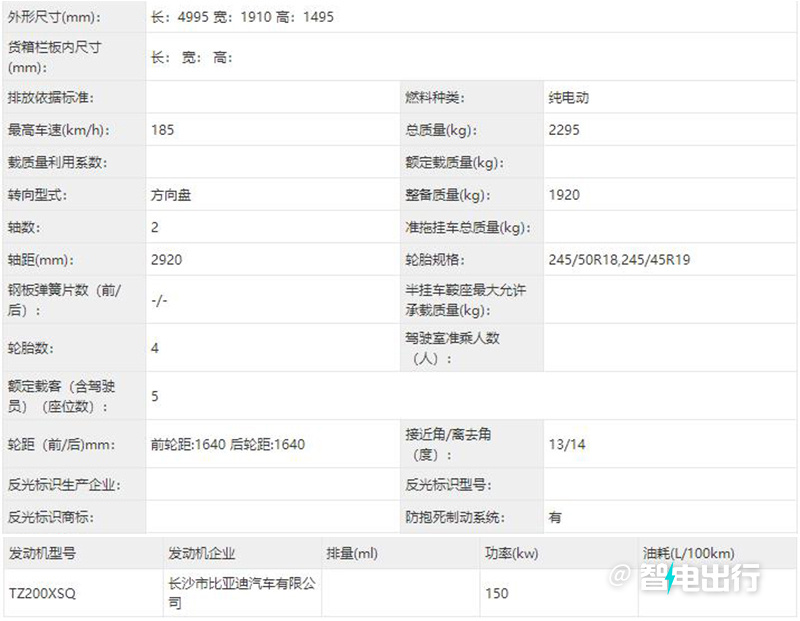Click the 额定载质量(kg) label
Image resolution: width=800 pixels, height=621 pixels.
pos(454,162)
